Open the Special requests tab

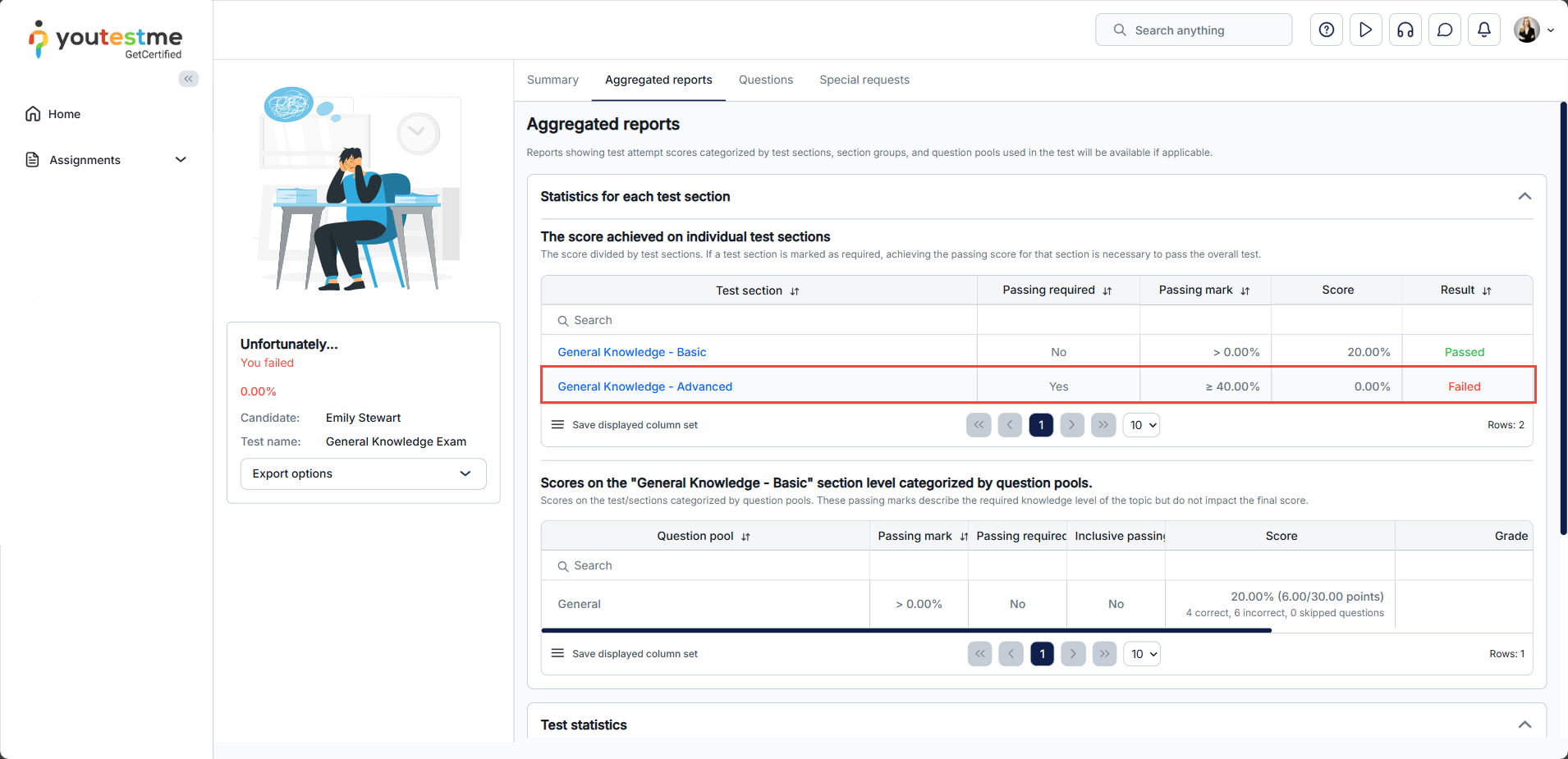864,80
